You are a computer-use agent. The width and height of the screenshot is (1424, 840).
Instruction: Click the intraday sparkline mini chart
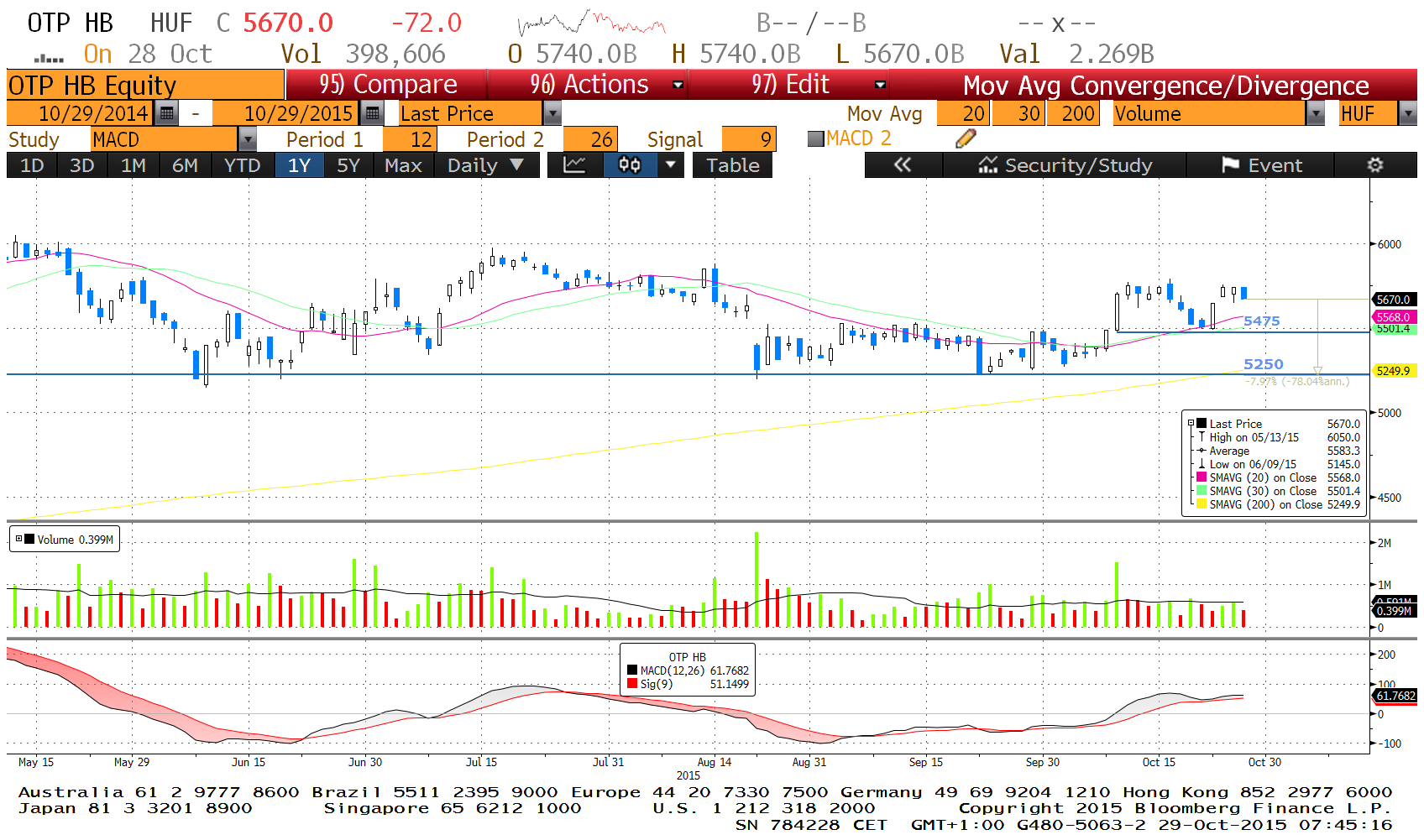point(592,23)
